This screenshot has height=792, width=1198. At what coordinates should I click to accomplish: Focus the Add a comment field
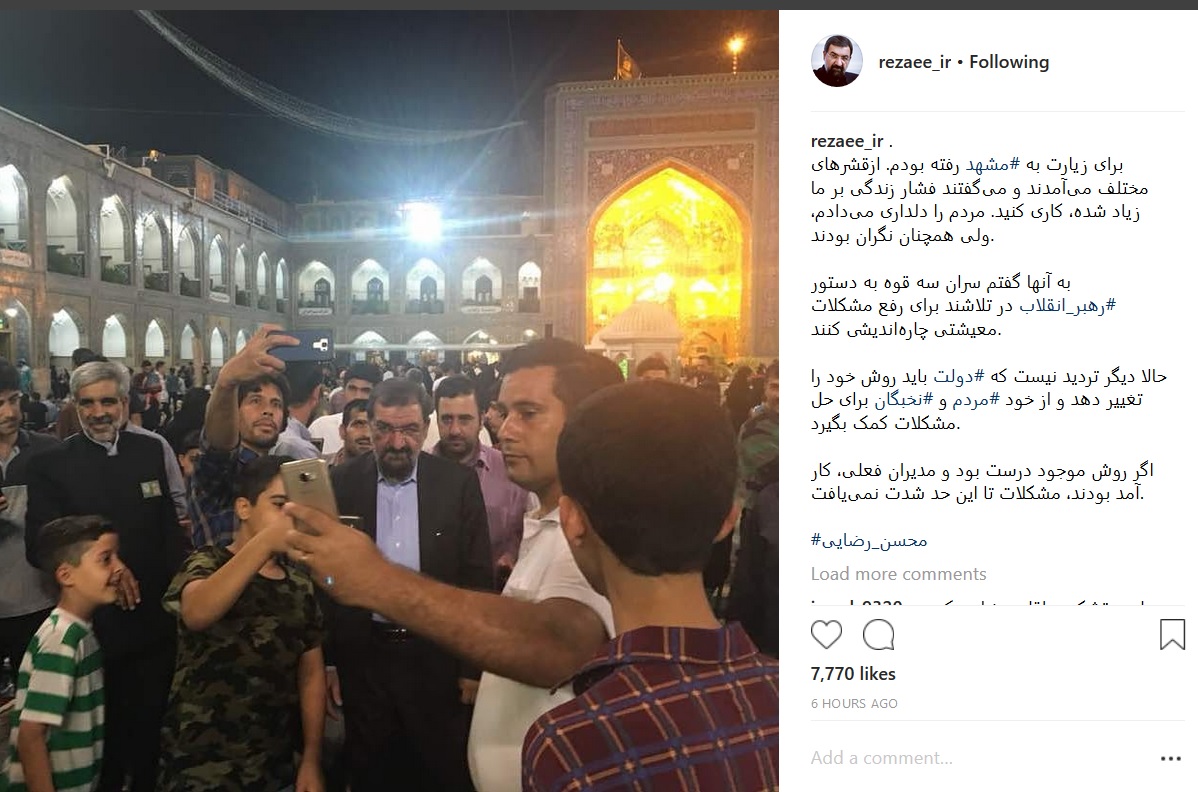(x=978, y=758)
